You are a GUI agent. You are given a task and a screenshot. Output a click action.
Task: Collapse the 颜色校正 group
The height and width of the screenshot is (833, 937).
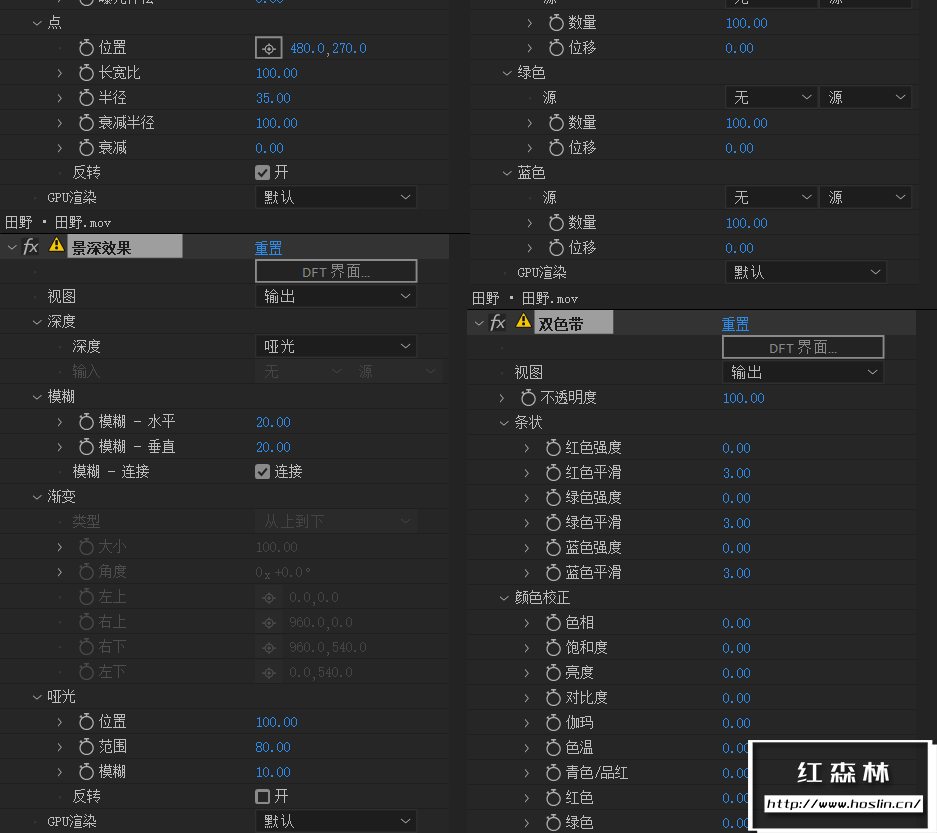(504, 598)
